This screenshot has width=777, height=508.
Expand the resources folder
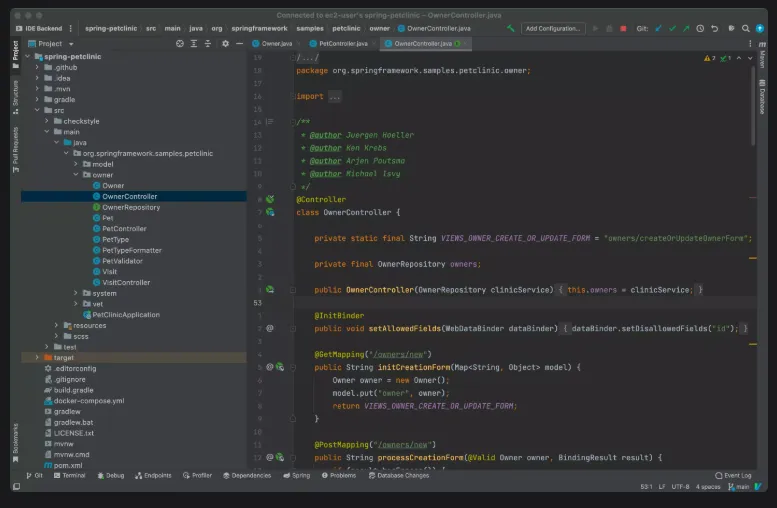pyautogui.click(x=56, y=326)
